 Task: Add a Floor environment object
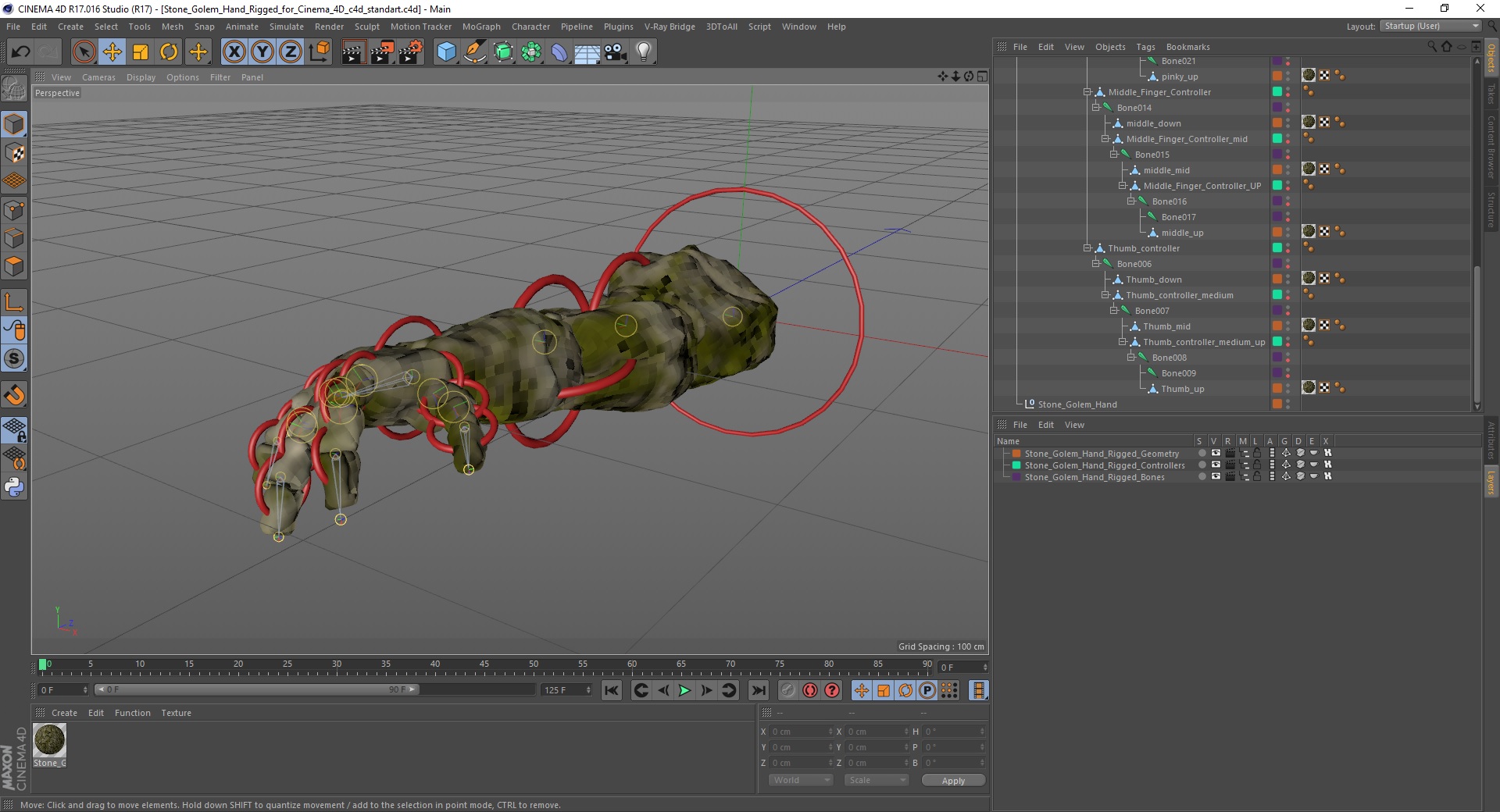pyautogui.click(x=587, y=52)
